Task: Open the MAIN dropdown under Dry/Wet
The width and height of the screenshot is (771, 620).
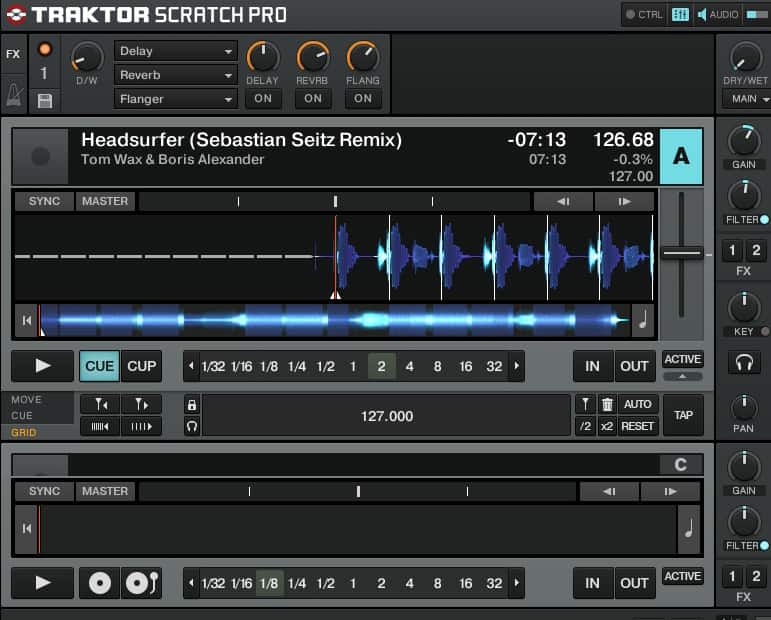Action: click(x=747, y=99)
